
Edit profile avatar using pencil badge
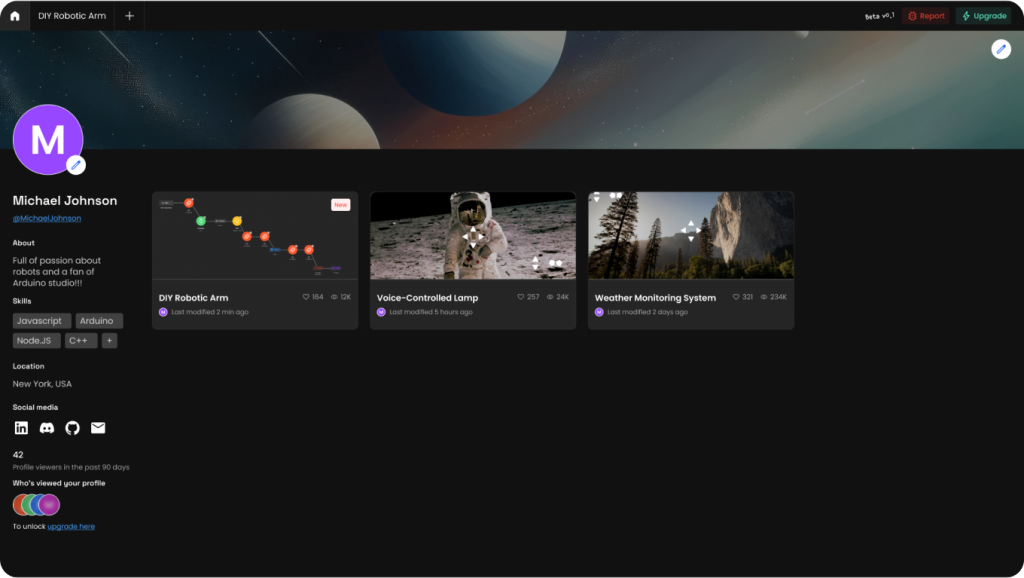pyautogui.click(x=76, y=165)
